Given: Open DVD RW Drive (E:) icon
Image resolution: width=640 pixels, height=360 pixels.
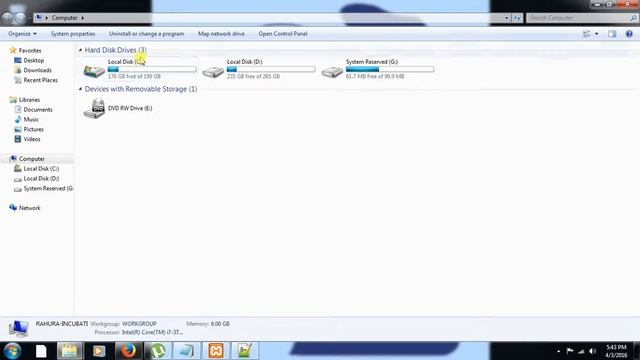Looking at the screenshot, I should (94, 109).
